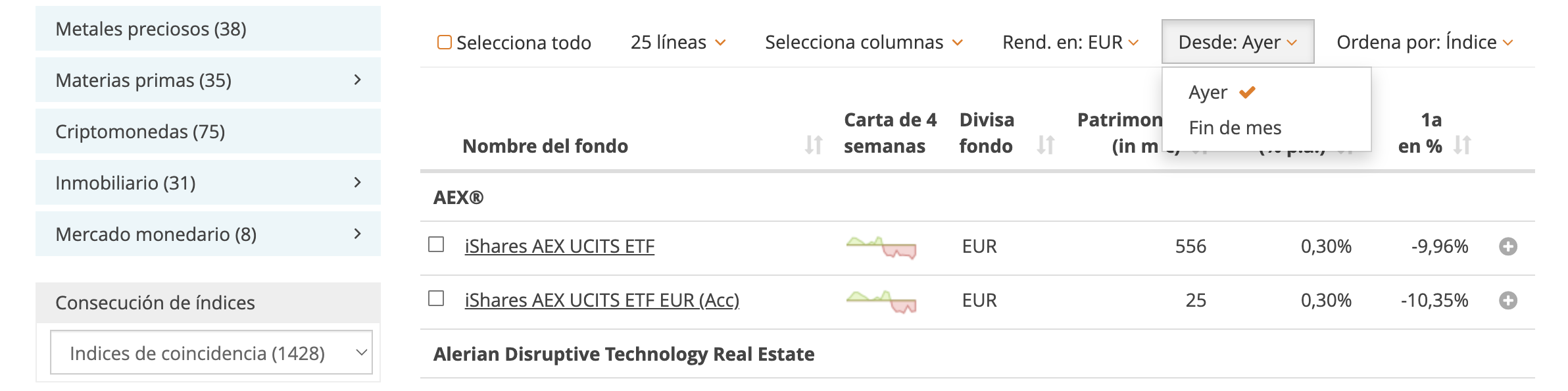Open Indices de coincidencia combo box
This screenshot has height=391, width=1568.
coord(211,353)
